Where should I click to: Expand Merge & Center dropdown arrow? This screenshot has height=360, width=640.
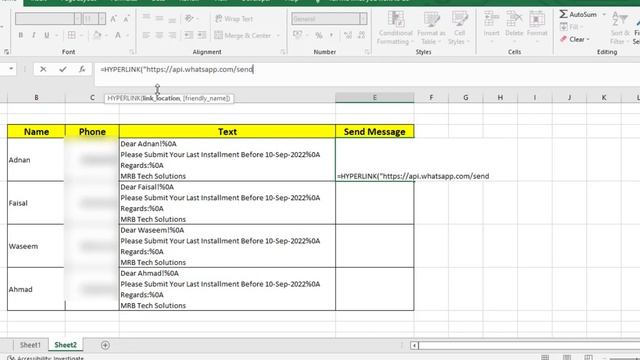[x=278, y=36]
